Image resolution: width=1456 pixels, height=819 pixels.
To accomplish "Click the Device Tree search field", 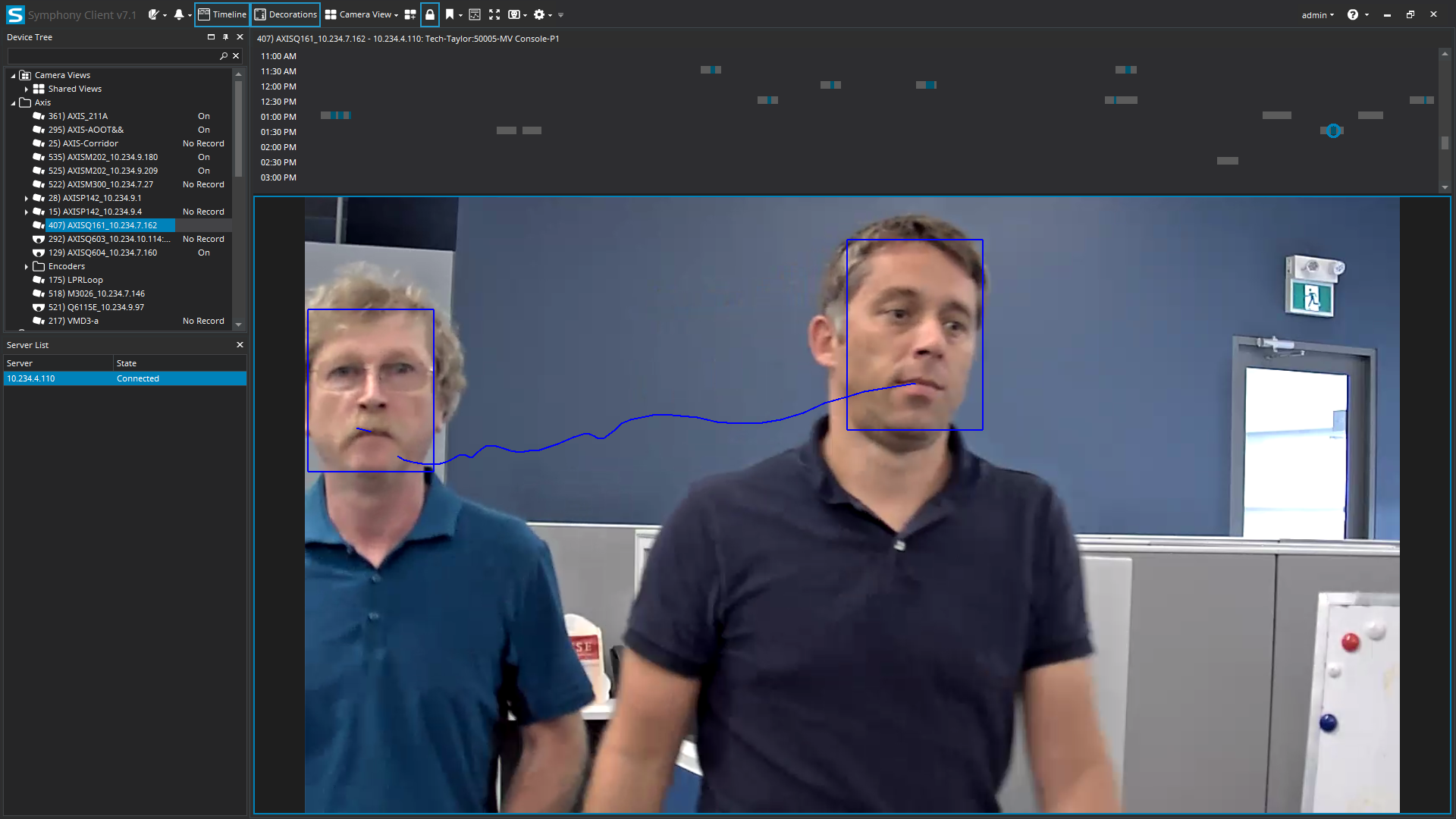I will pos(111,56).
